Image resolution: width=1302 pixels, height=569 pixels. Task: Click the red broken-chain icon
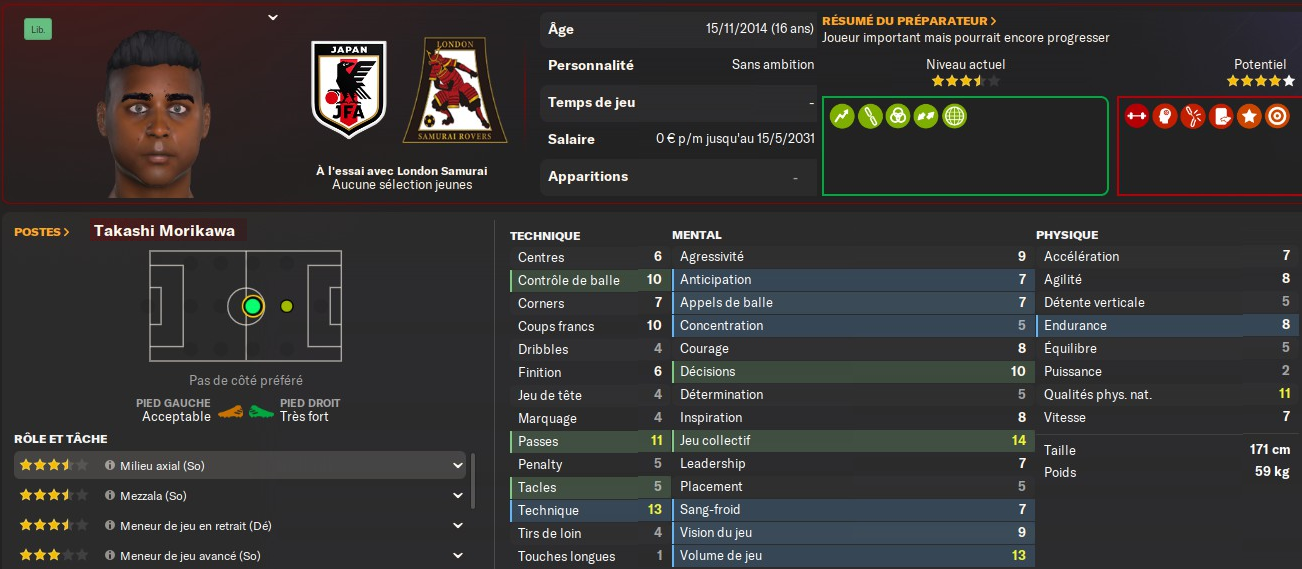click(x=1192, y=117)
